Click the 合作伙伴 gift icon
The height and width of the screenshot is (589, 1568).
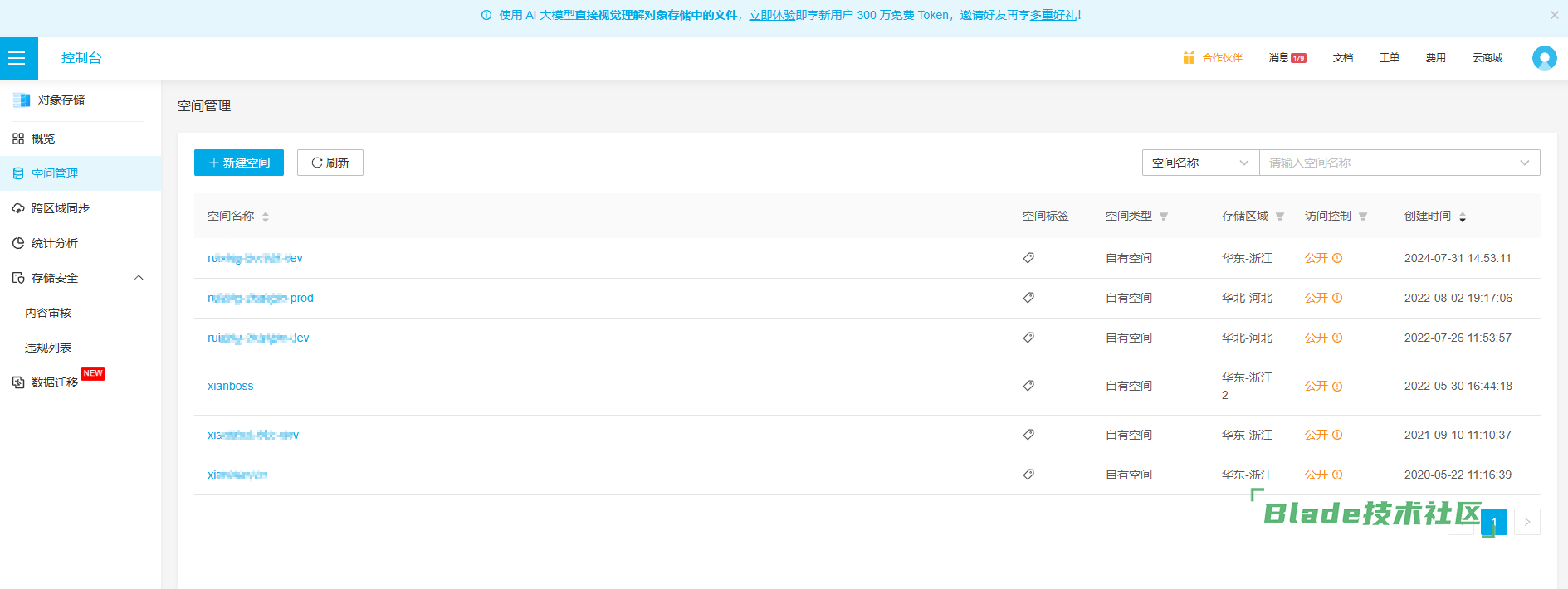tap(1189, 58)
